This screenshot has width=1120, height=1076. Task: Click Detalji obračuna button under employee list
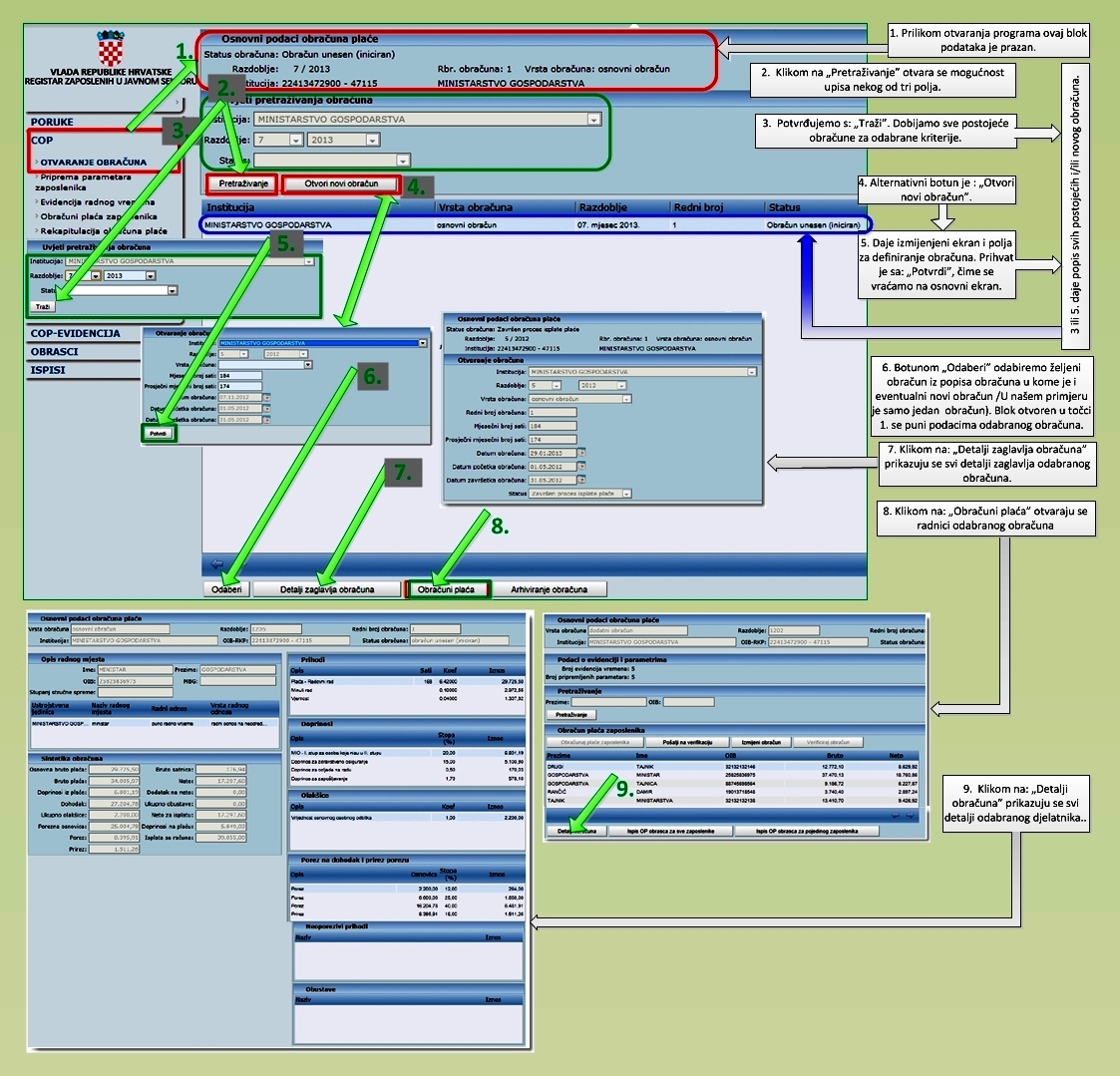click(577, 831)
